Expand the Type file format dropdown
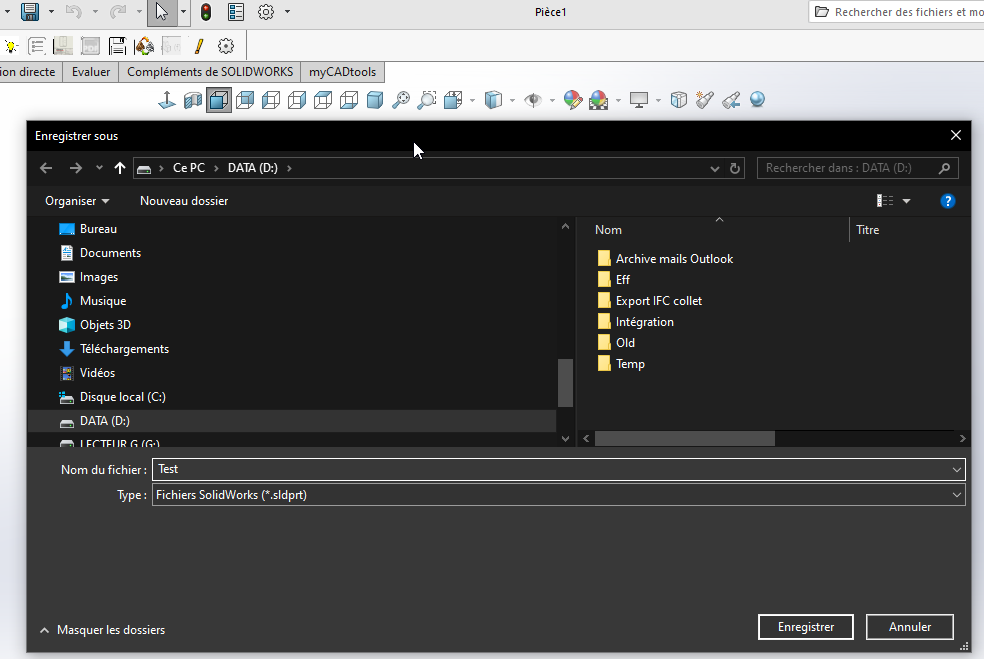Image resolution: width=984 pixels, height=659 pixels. click(x=956, y=495)
